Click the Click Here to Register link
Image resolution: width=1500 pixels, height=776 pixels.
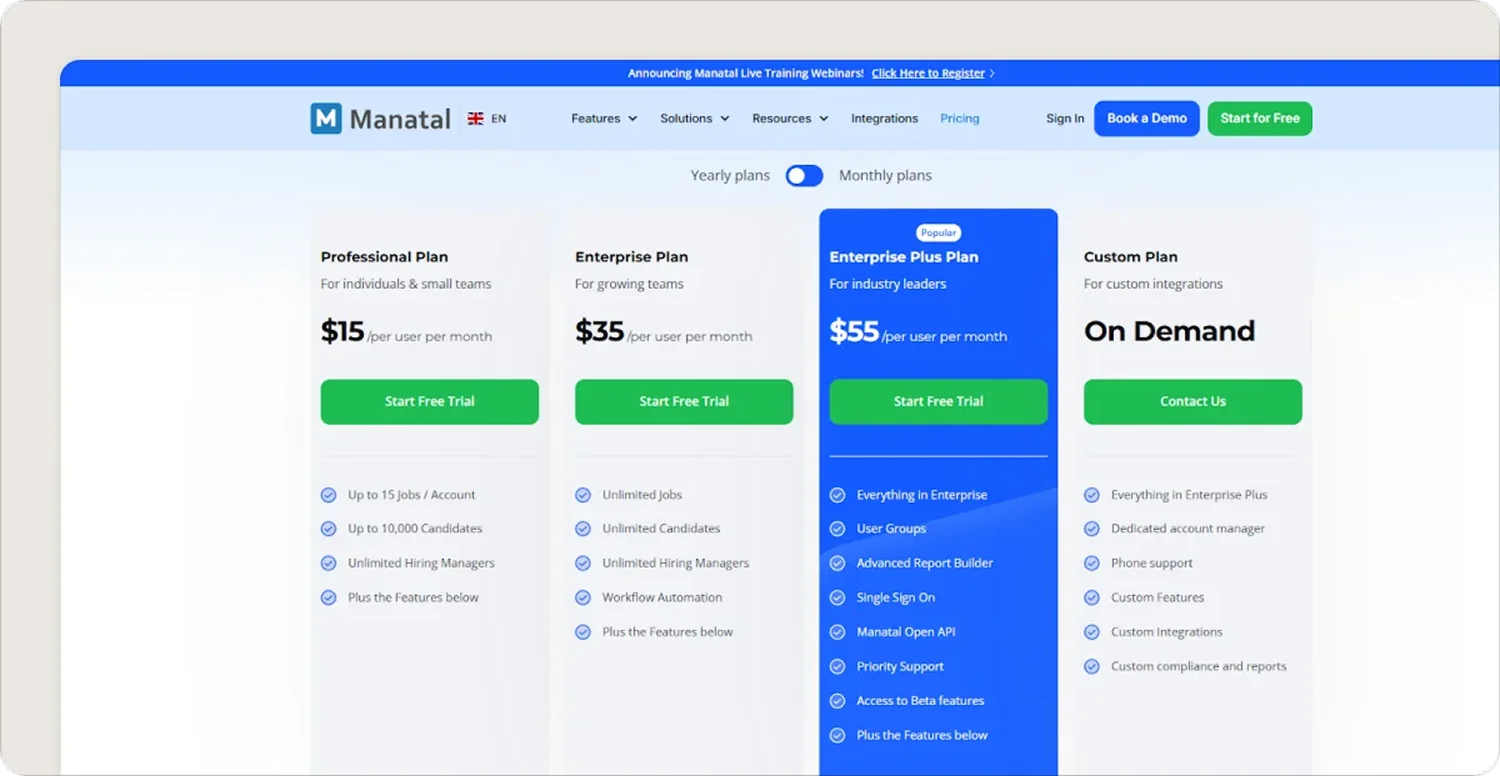pyautogui.click(x=928, y=73)
